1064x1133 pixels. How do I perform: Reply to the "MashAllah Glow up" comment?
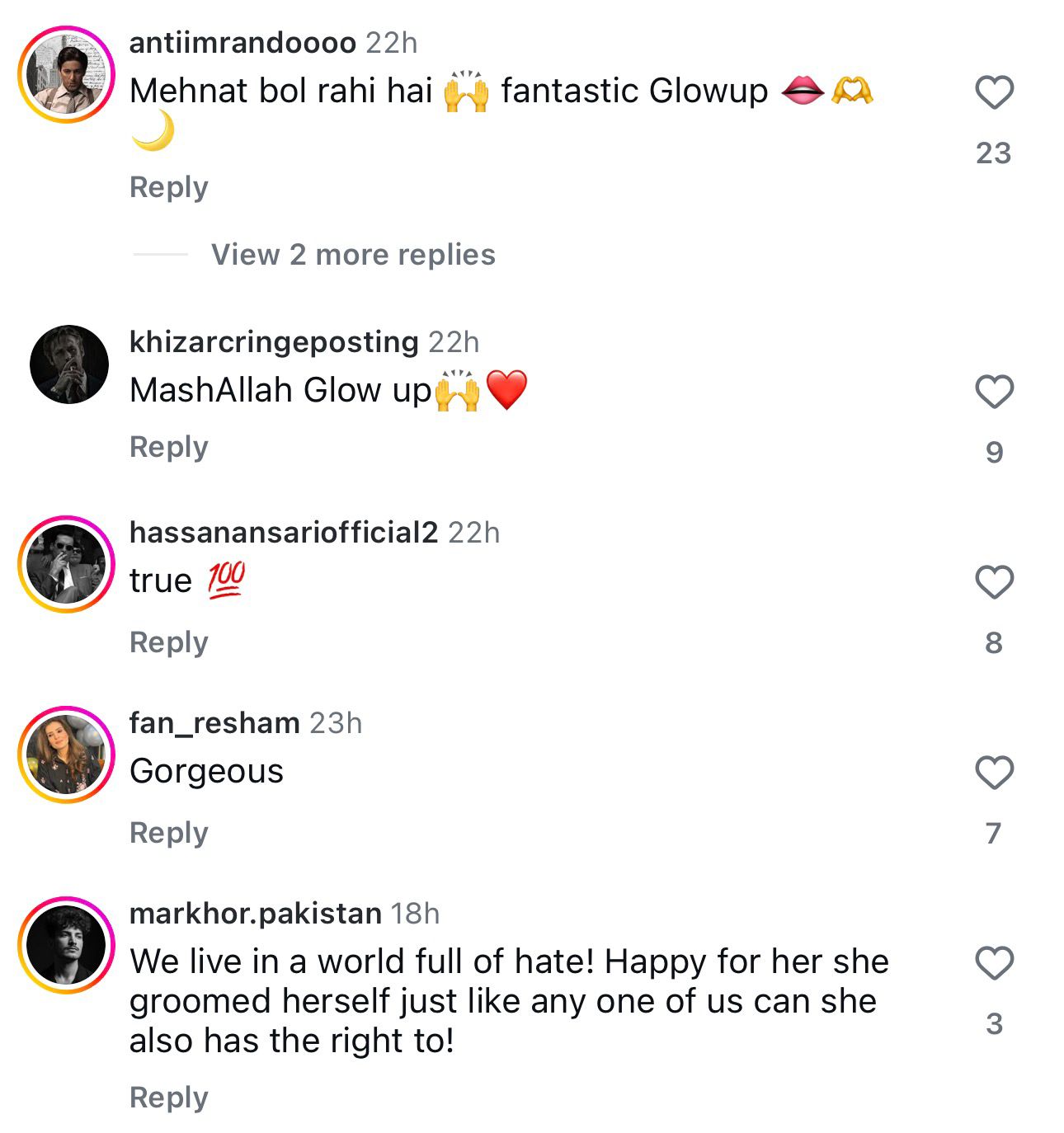pyautogui.click(x=169, y=447)
